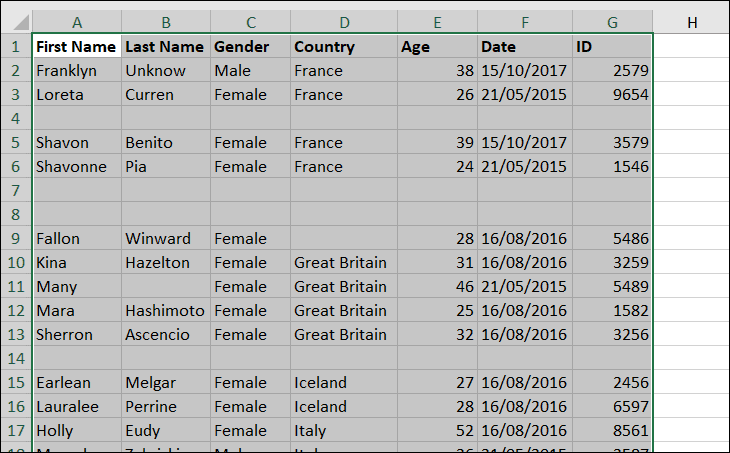Image resolution: width=730 pixels, height=453 pixels.
Task: Click the Date cell in row 11
Action: click(525, 286)
